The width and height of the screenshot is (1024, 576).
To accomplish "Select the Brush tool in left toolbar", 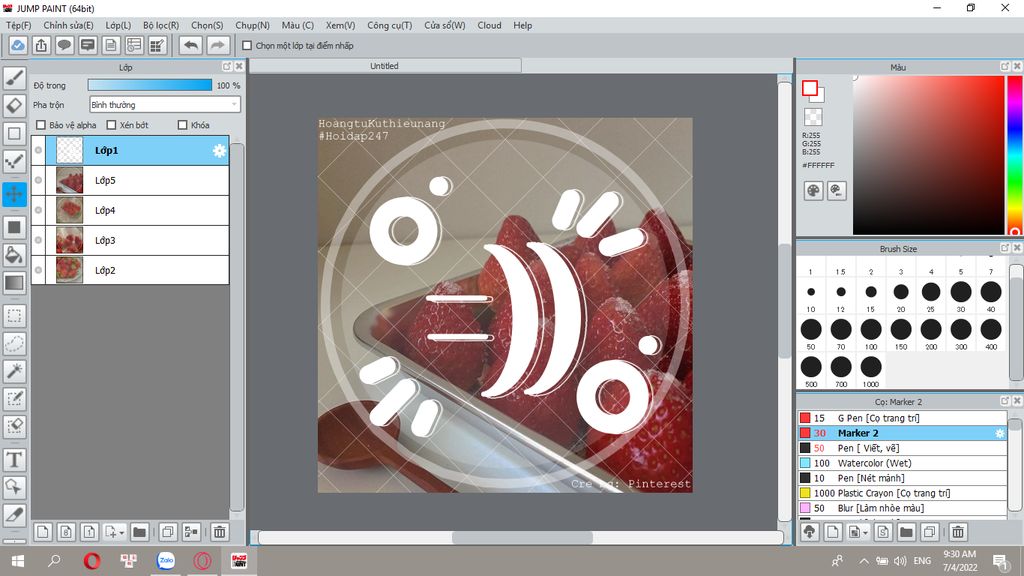I will (x=14, y=78).
